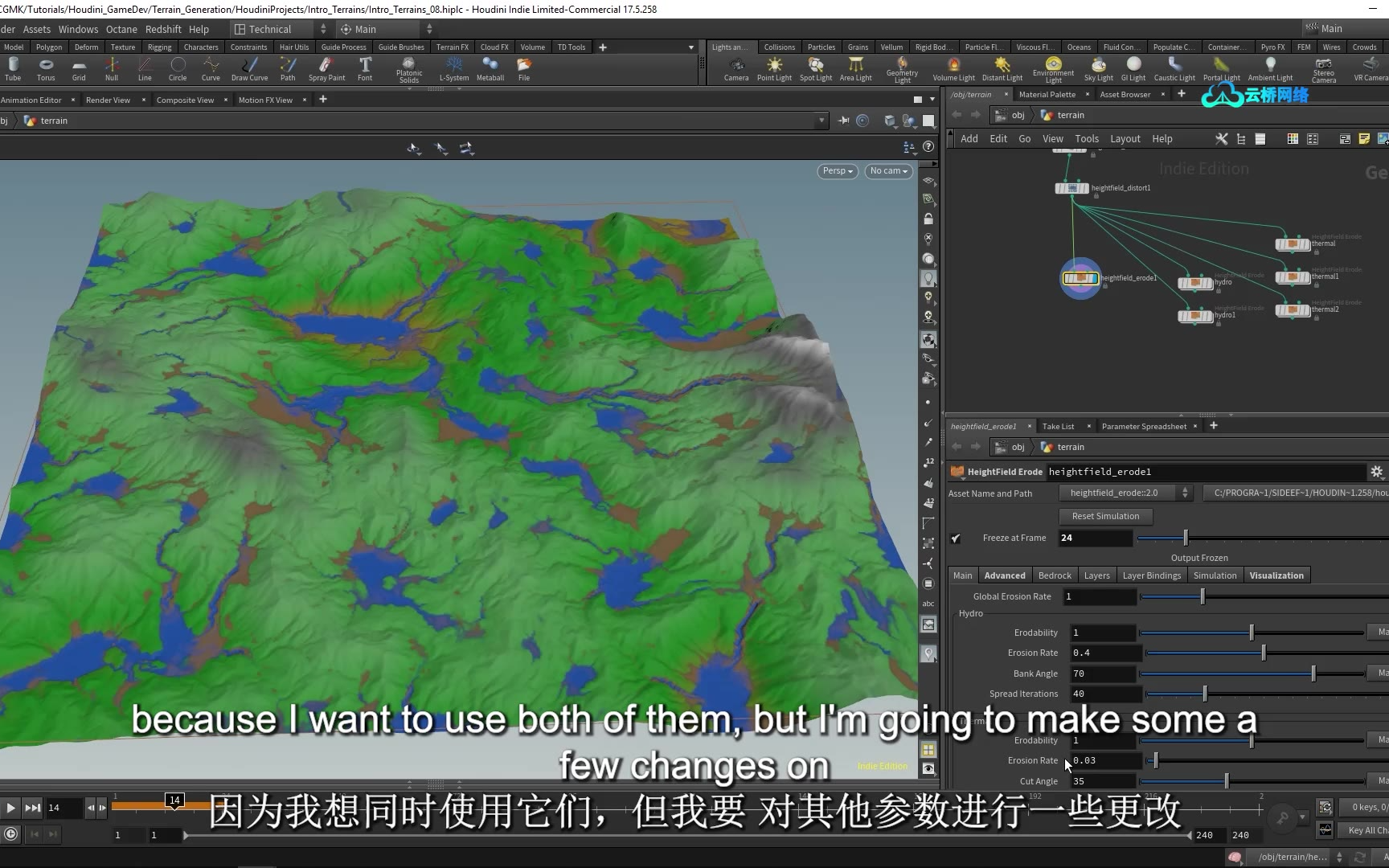Image resolution: width=1389 pixels, height=868 pixels.
Task: Expand the heightfield_erode::2.0 asset name dropdown
Action: tap(1184, 493)
